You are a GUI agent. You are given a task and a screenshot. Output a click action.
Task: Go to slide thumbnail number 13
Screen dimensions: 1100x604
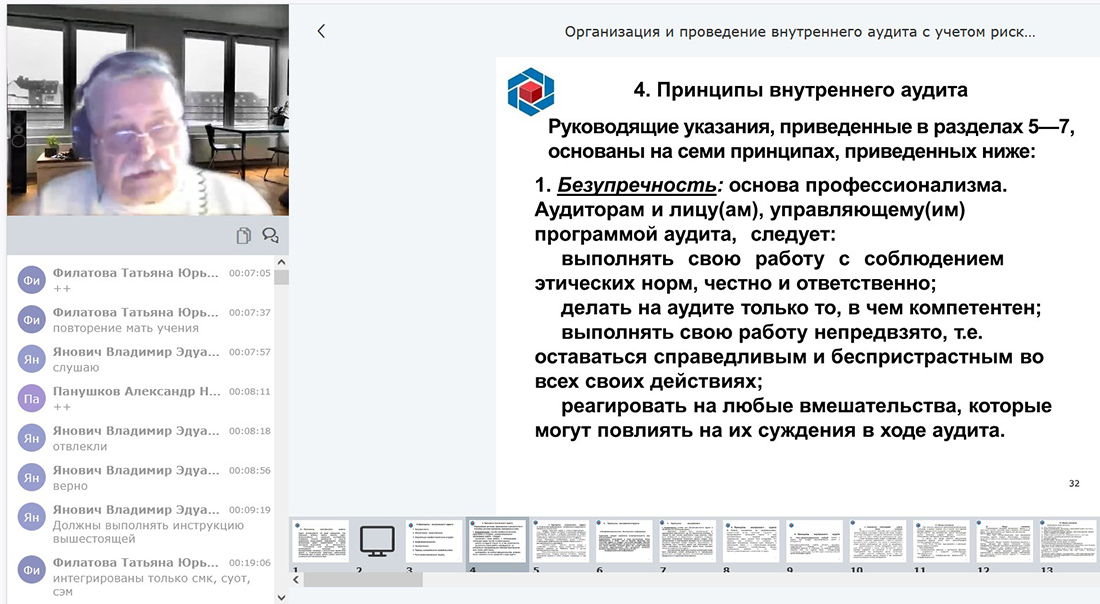(1067, 541)
